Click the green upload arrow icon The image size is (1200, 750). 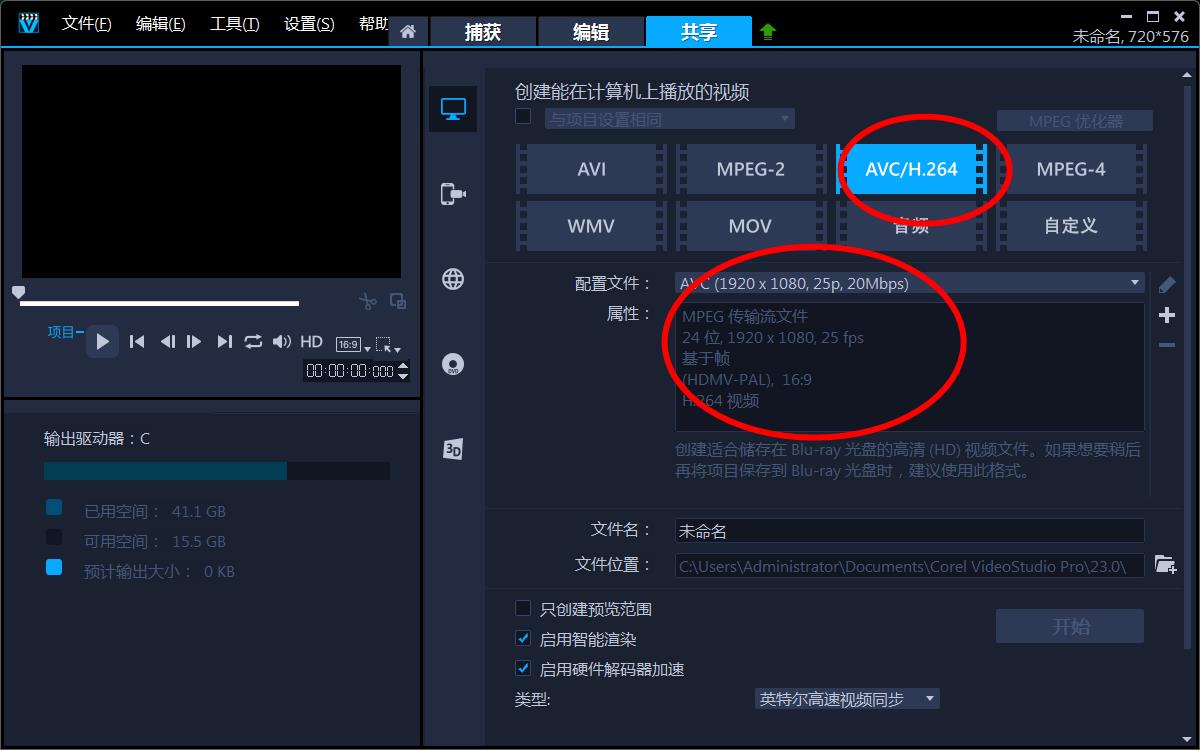point(768,31)
